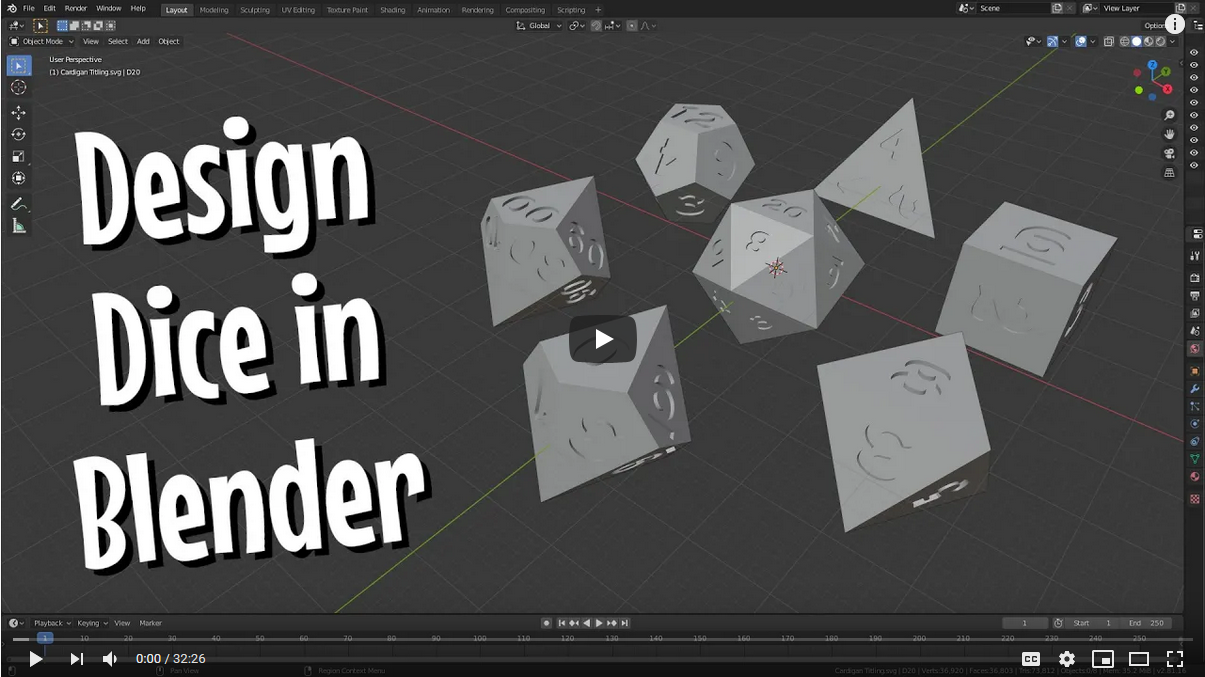
Task: Click the End frame field showing 250
Action: (1148, 623)
